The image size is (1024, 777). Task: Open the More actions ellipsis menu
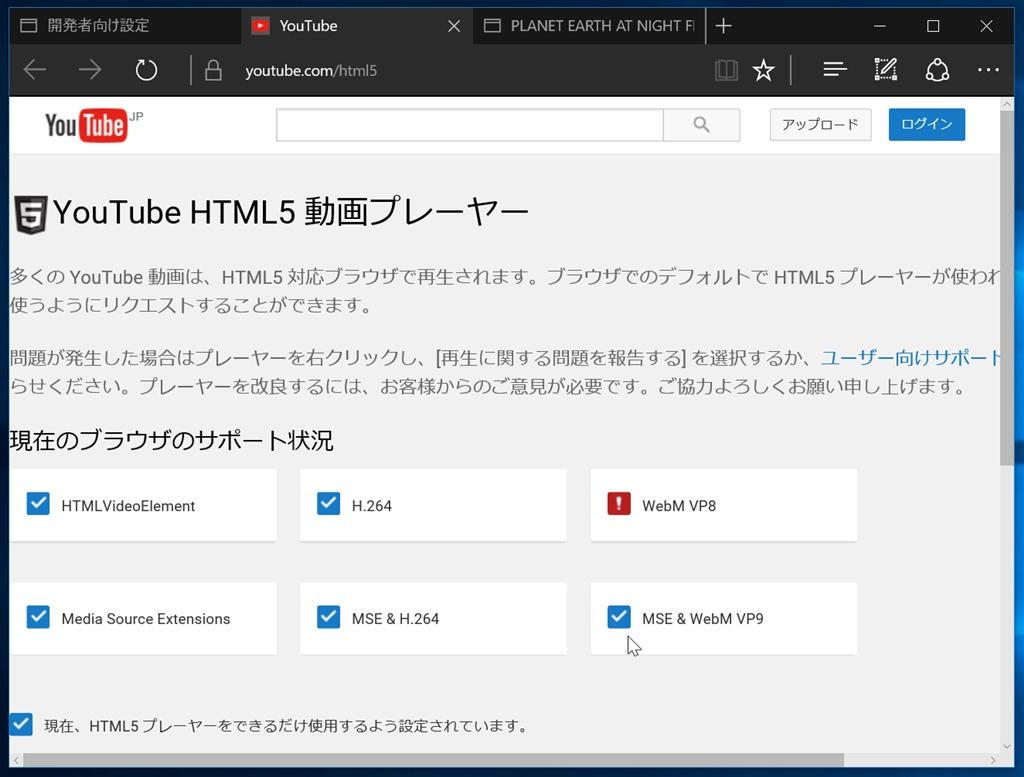[x=988, y=70]
